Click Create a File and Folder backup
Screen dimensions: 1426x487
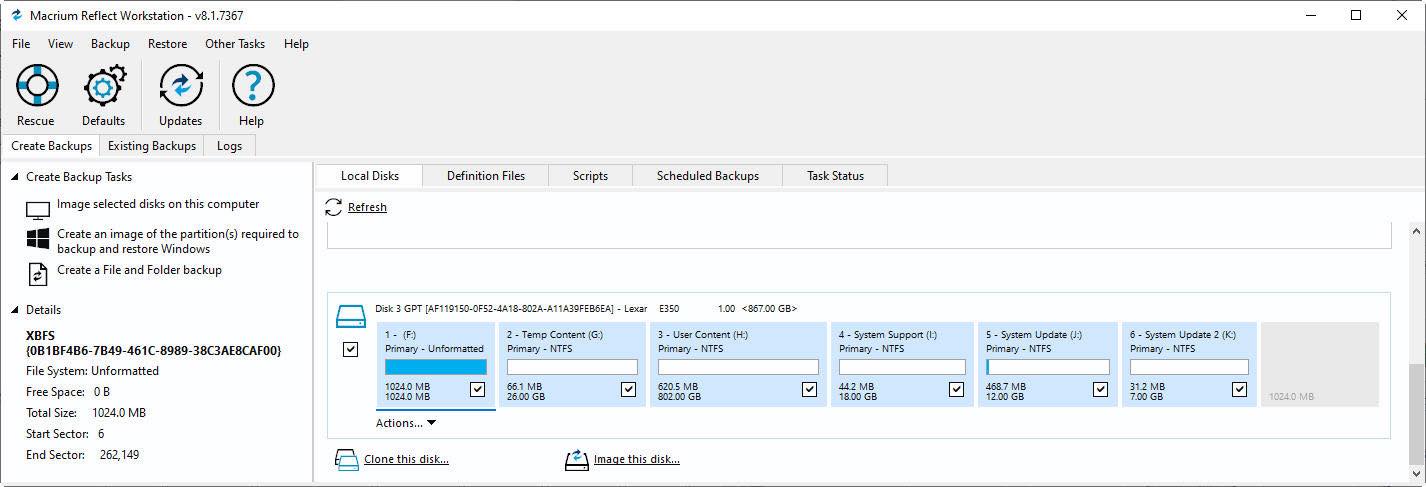139,270
